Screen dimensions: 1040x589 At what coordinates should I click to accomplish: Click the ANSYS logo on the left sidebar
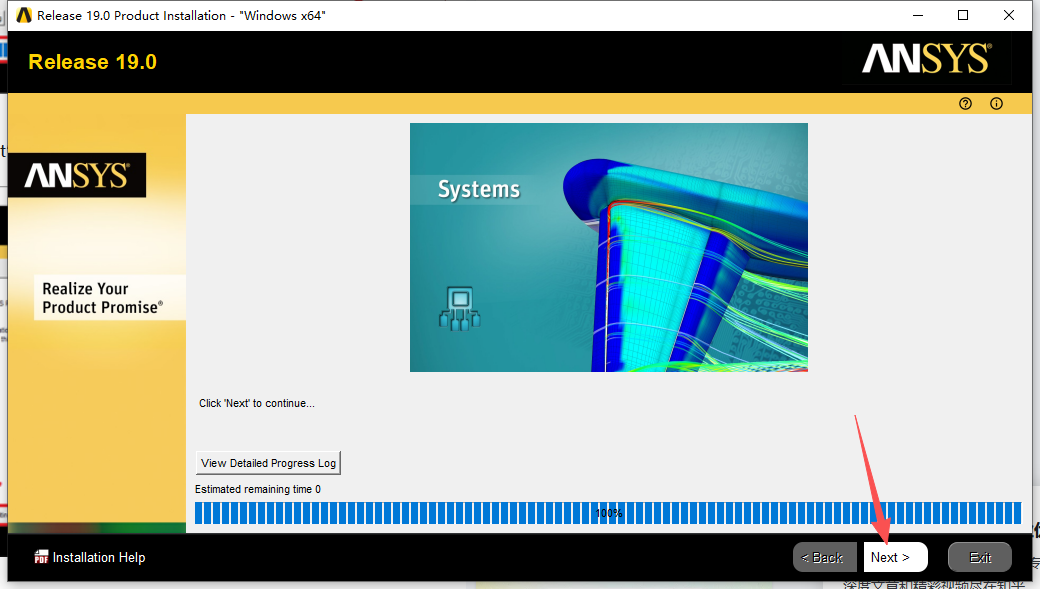(76, 174)
